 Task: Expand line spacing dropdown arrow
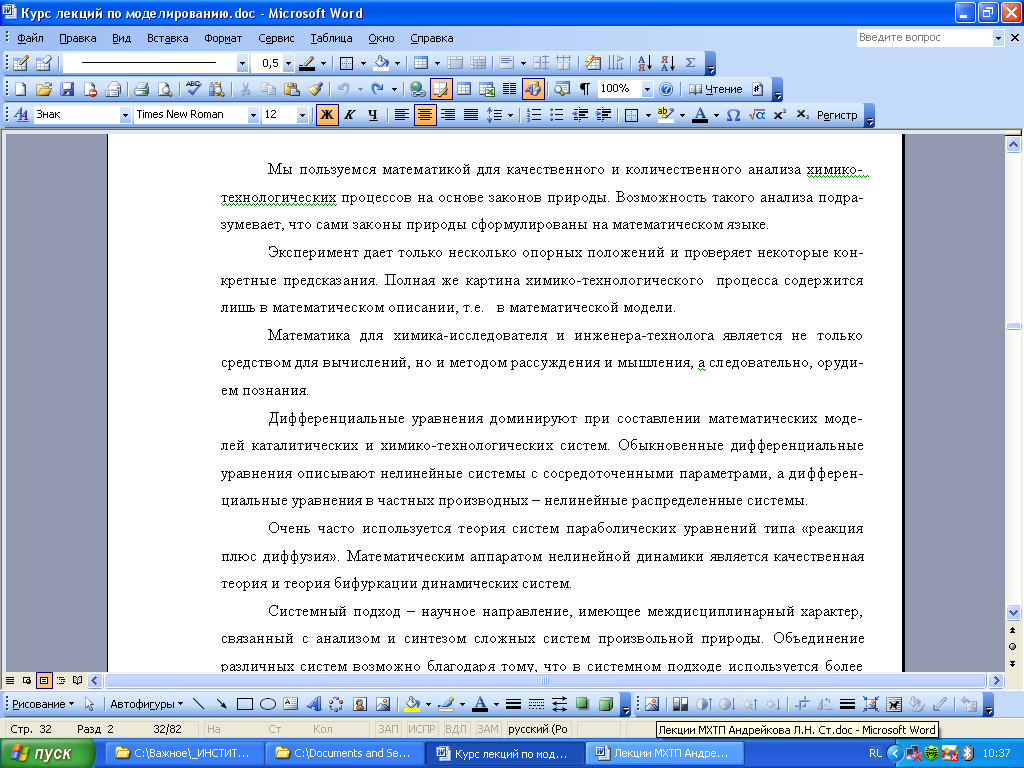510,115
